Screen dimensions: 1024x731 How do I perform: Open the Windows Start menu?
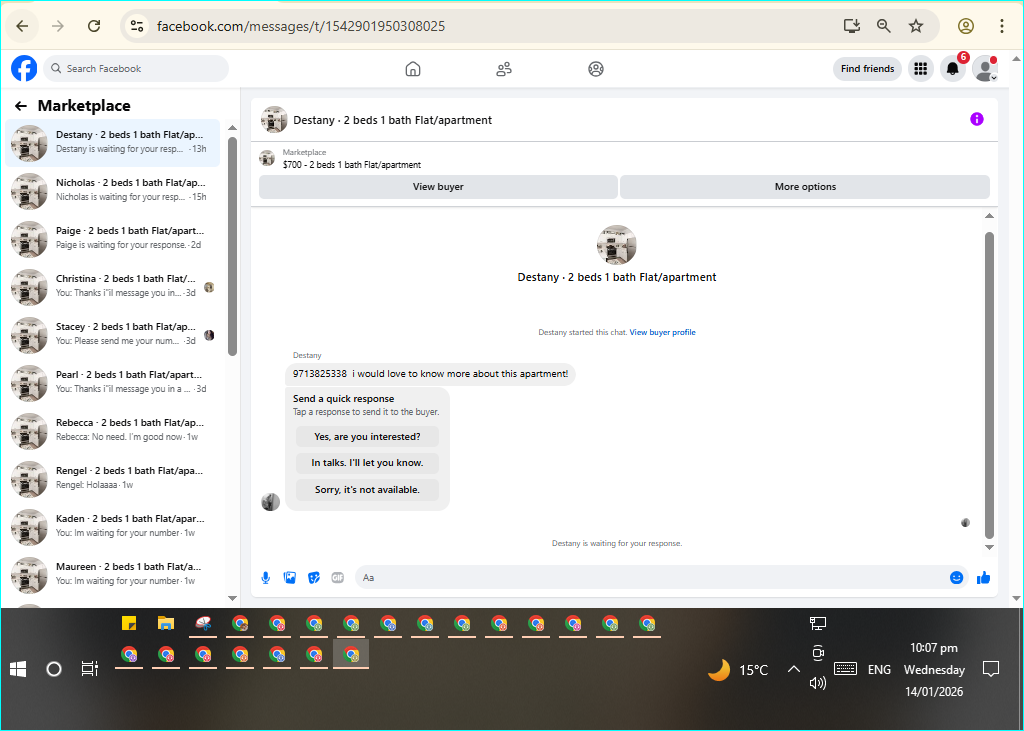click(18, 669)
